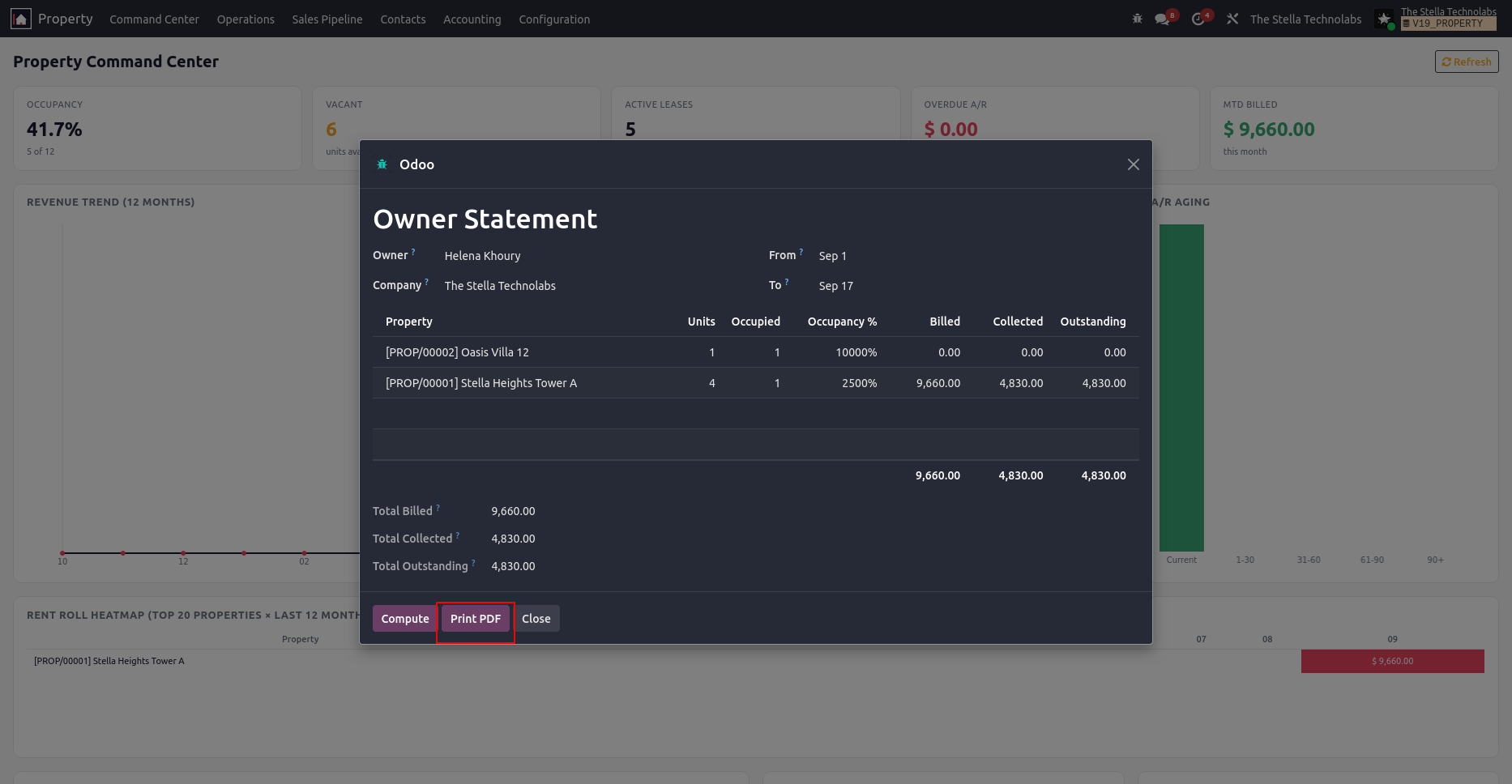This screenshot has height=784, width=1512.
Task: Click the Print PDF button
Action: (x=476, y=619)
